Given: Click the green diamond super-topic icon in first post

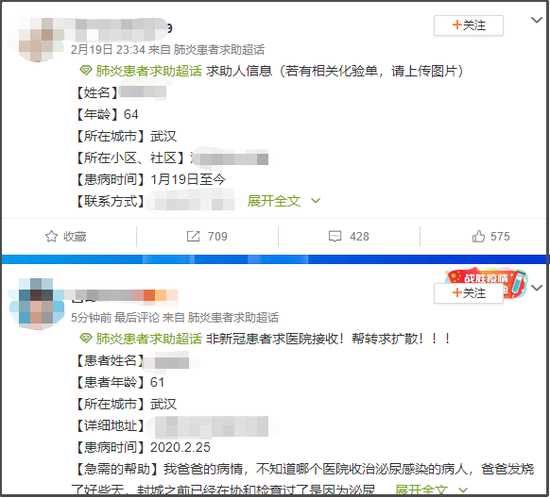Looking at the screenshot, I should [86, 71].
